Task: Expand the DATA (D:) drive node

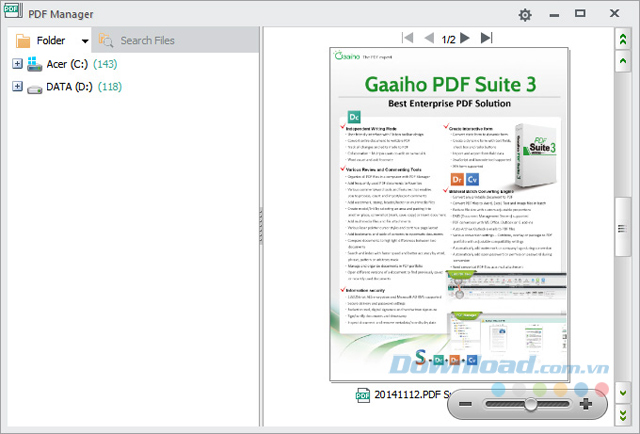Action: pyautogui.click(x=17, y=86)
